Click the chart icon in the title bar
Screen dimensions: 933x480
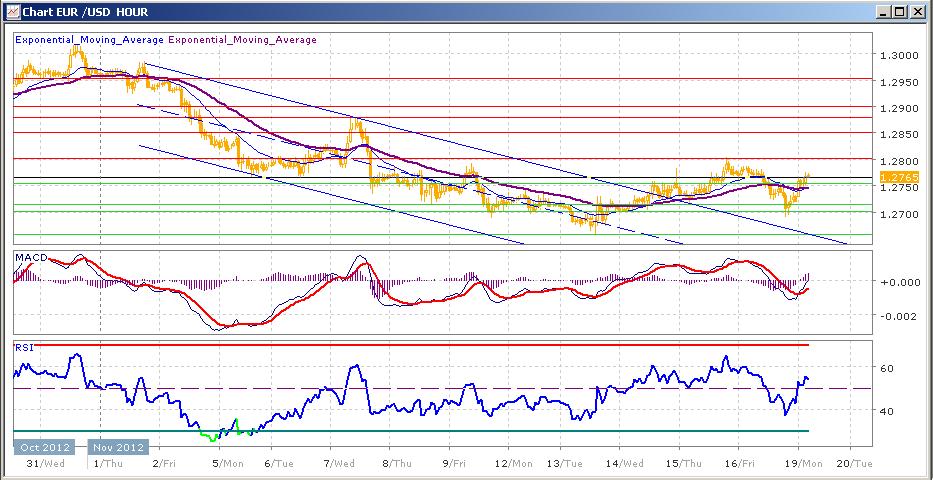coord(10,11)
